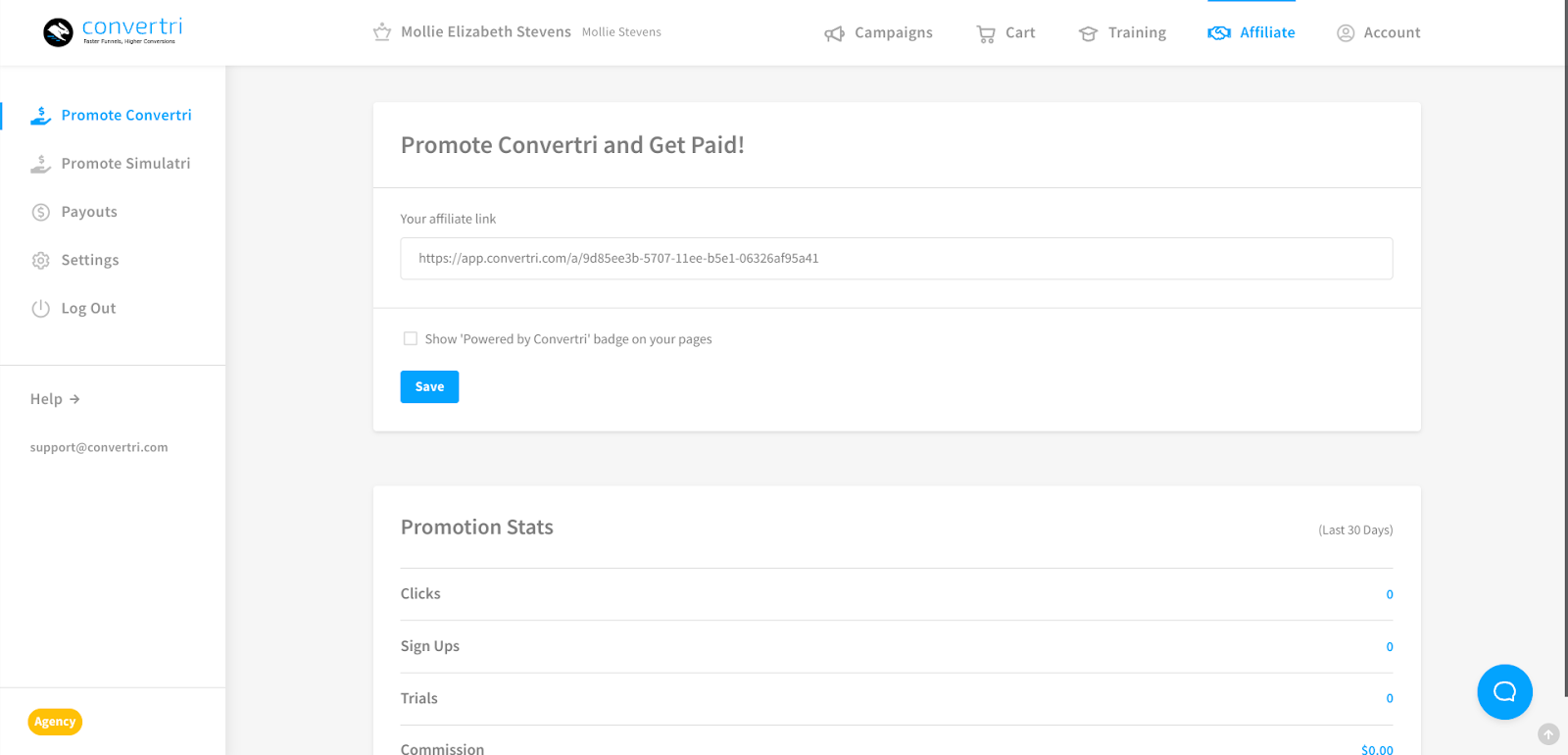This screenshot has width=1568, height=755.
Task: Open the chat support bubble
Action: coord(1504,691)
